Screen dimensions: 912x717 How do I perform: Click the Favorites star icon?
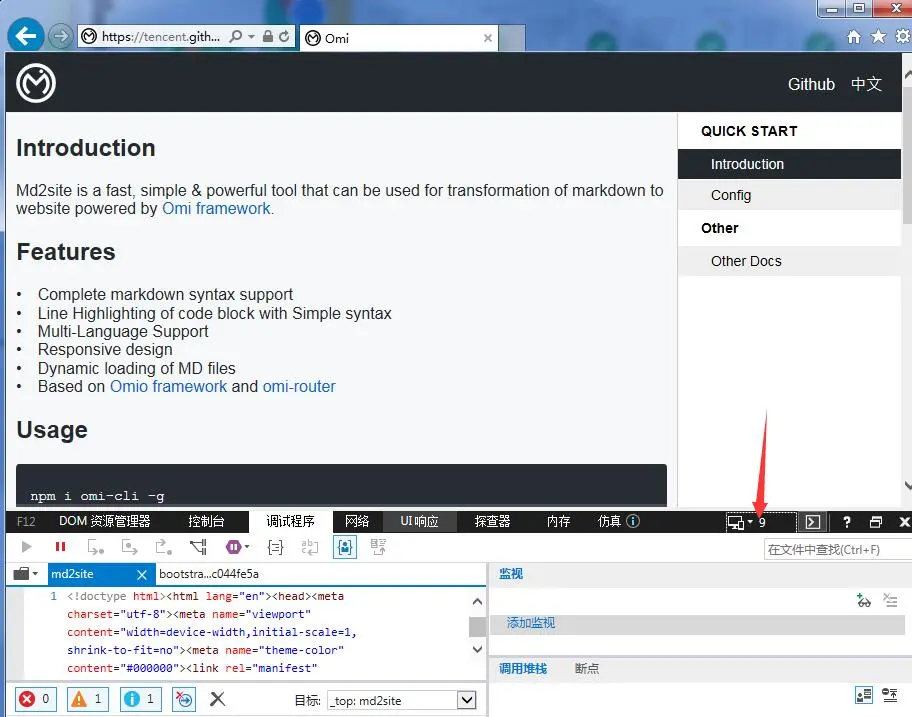point(878,37)
